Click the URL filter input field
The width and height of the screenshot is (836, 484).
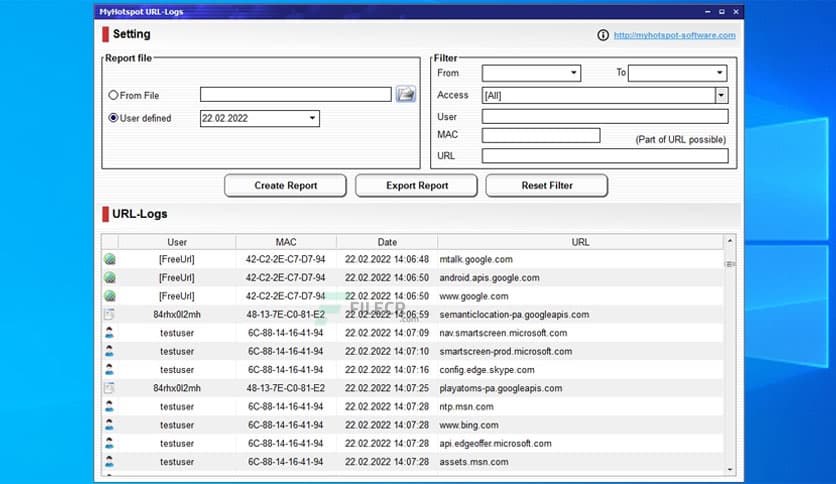coord(605,156)
